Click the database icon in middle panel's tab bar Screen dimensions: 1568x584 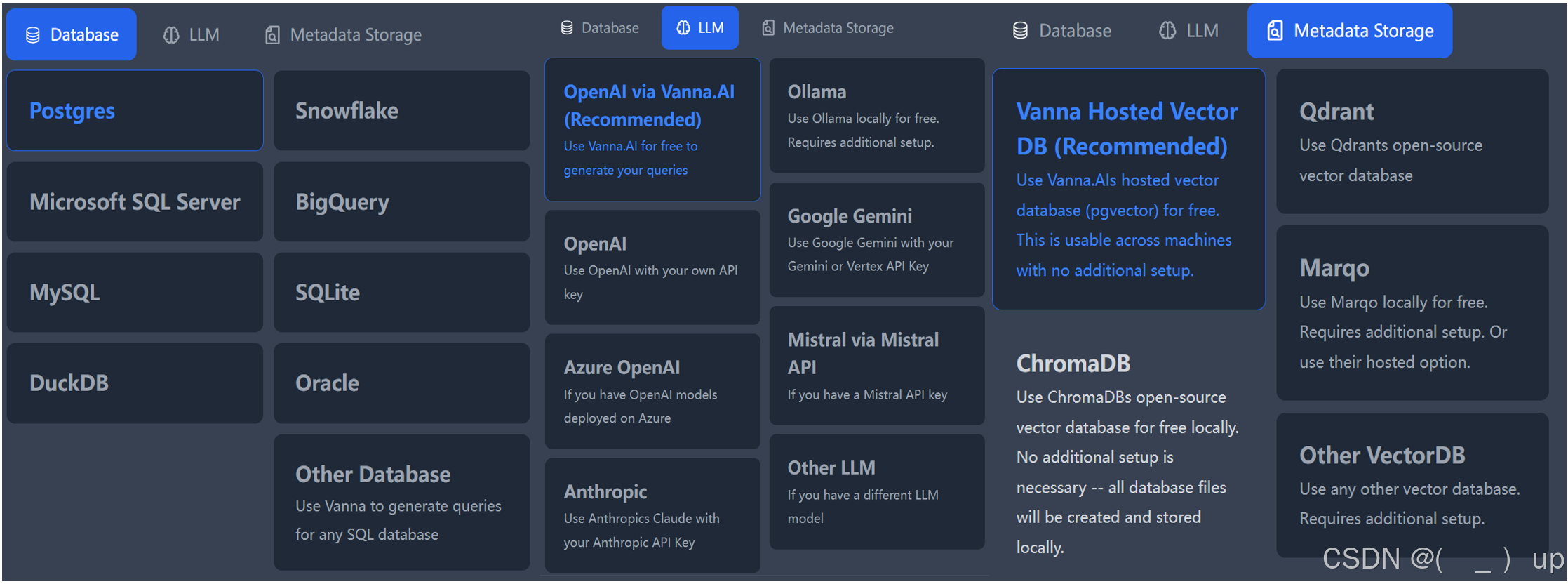567,28
